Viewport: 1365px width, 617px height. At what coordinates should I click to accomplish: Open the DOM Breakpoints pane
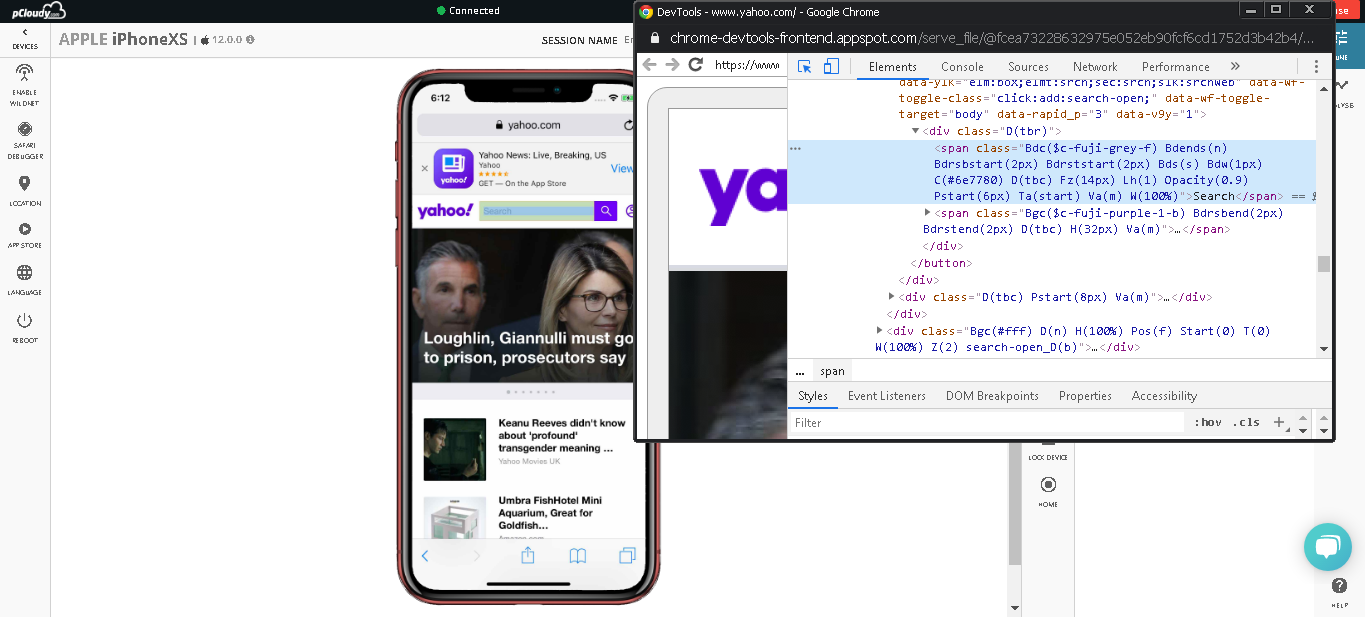pyautogui.click(x=992, y=396)
